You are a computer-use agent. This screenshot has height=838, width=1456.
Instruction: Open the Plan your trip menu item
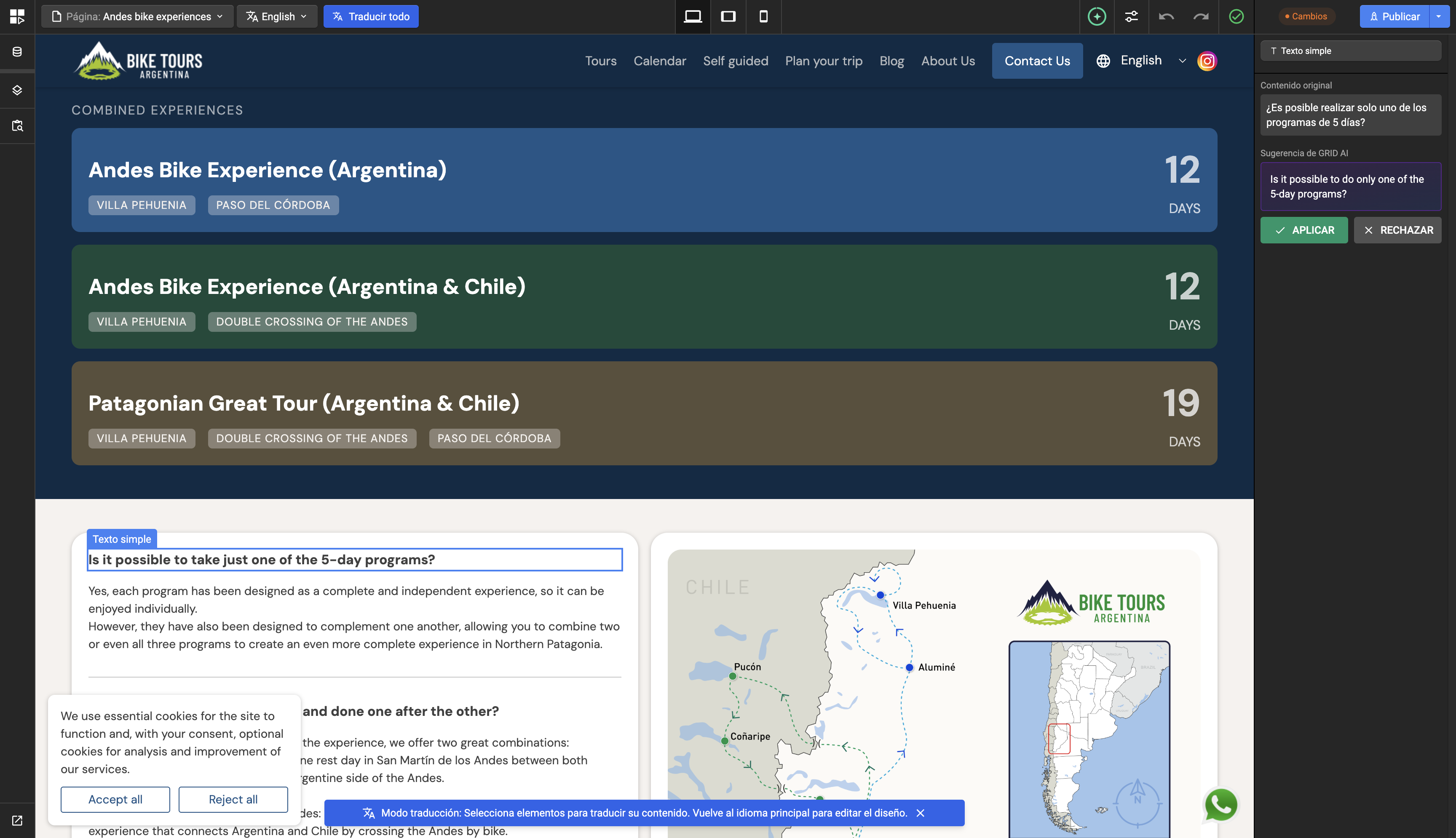[823, 61]
